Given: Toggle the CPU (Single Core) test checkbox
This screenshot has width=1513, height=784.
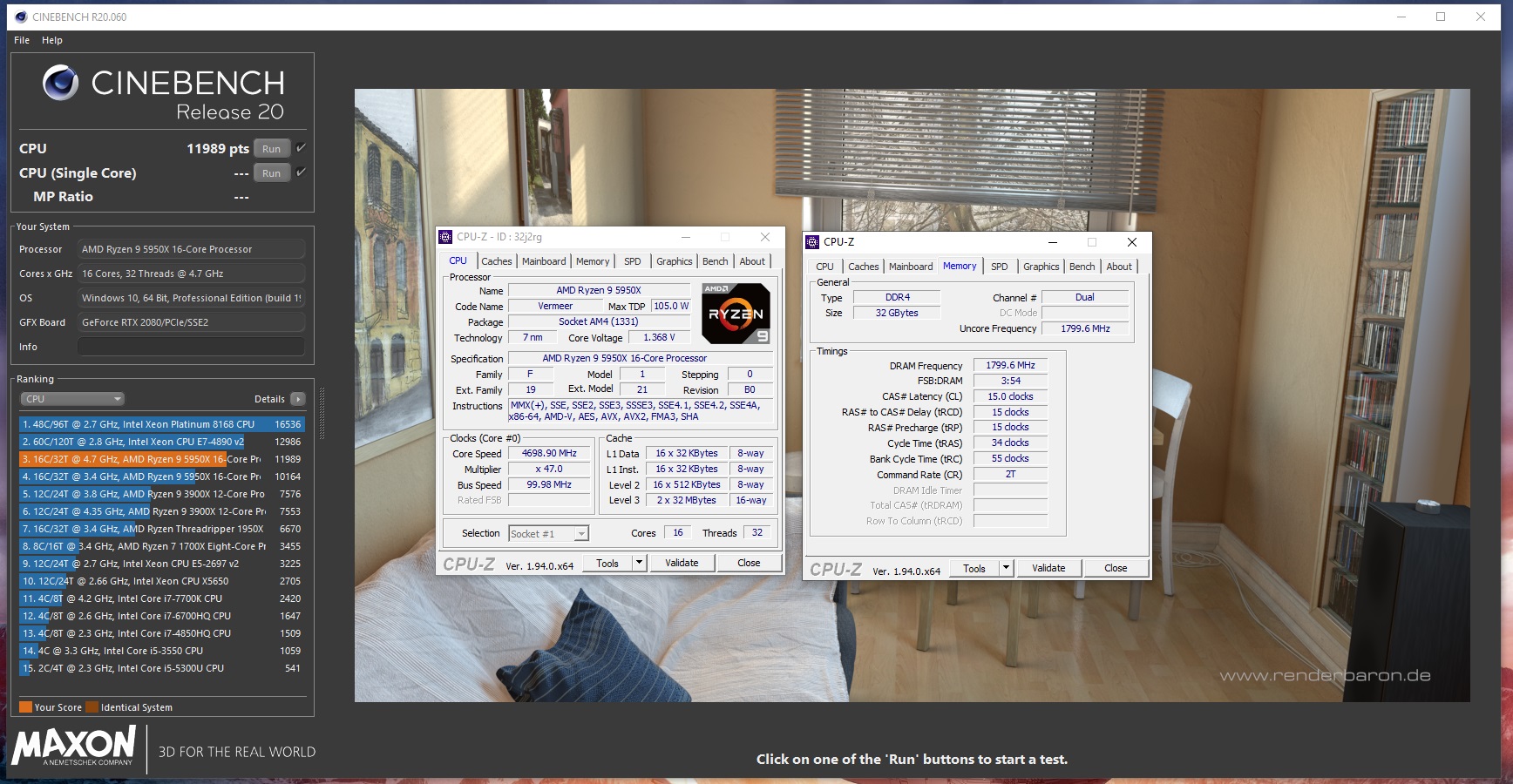Looking at the screenshot, I should tap(301, 172).
